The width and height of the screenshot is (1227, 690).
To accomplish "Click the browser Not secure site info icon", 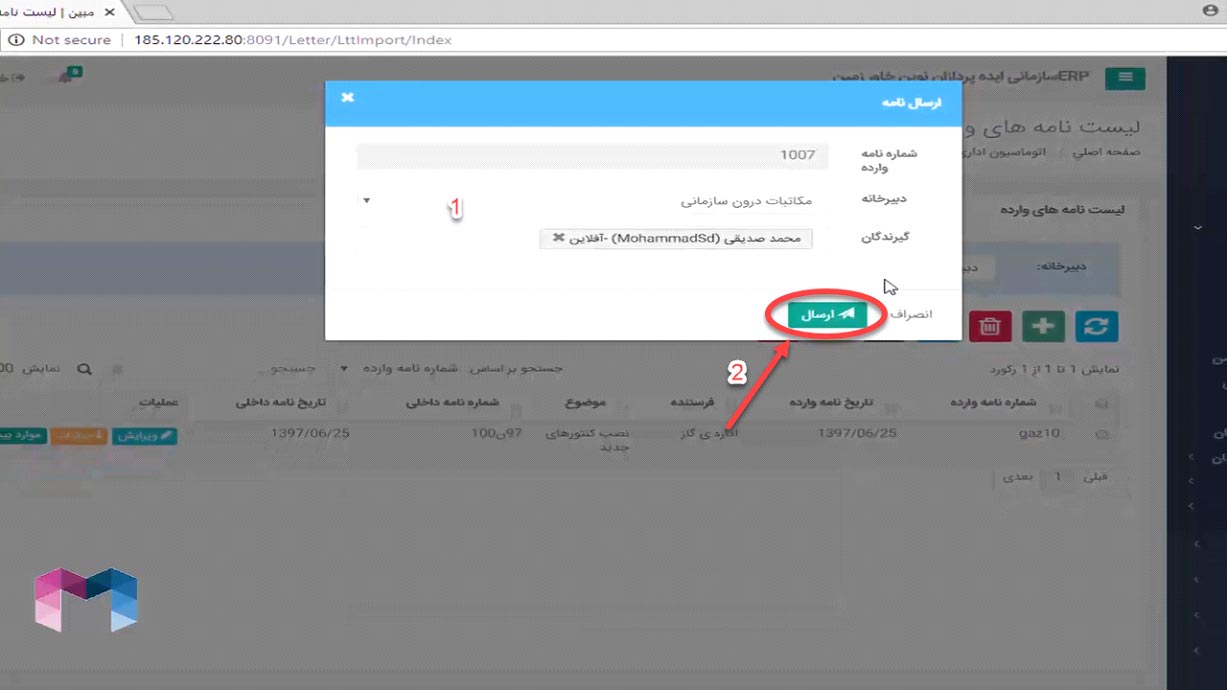I will point(16,40).
